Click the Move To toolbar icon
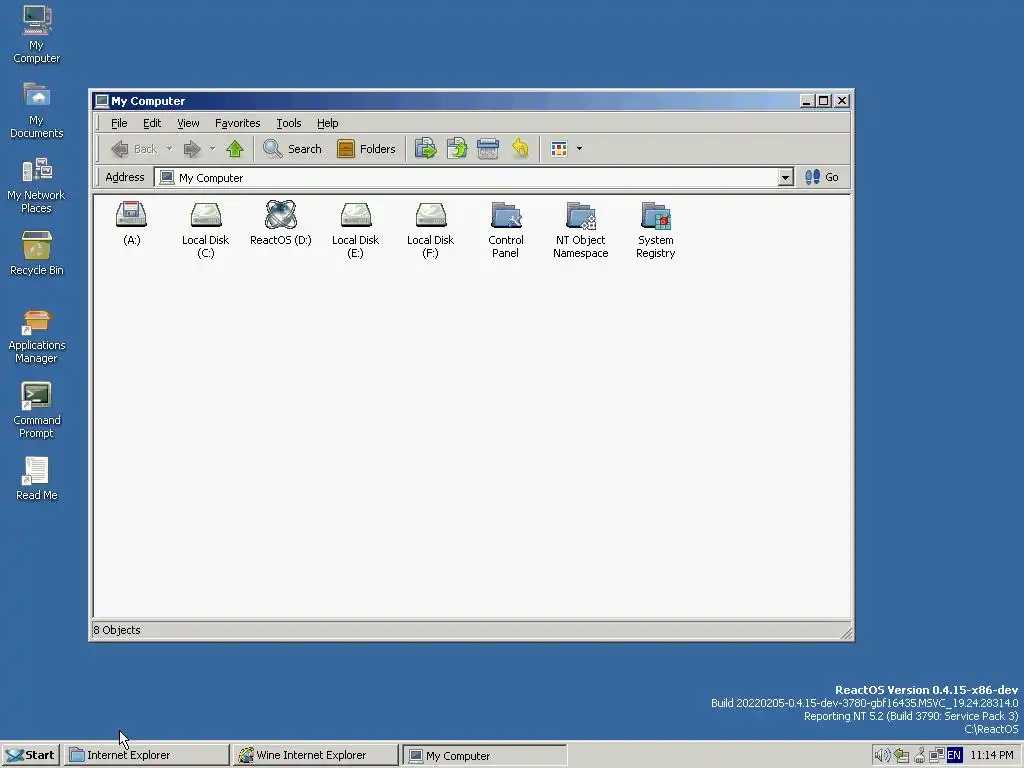This screenshot has width=1024, height=768. pos(426,149)
